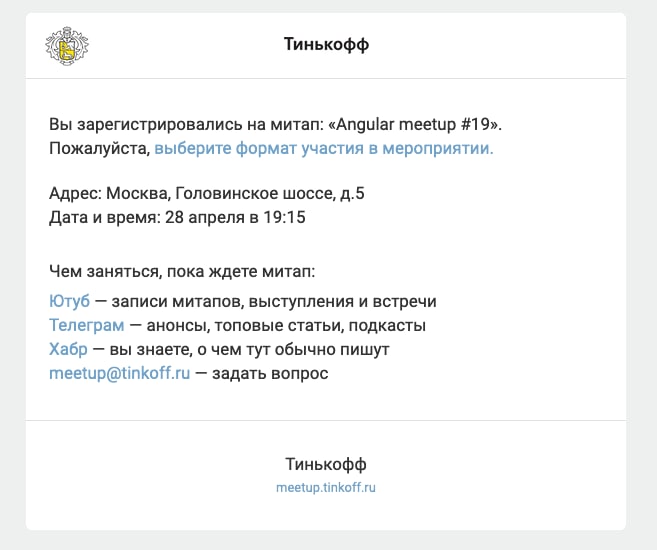Click the meetup@tinkoff.ru email link
Screen dimensions: 657x550
tap(119, 373)
